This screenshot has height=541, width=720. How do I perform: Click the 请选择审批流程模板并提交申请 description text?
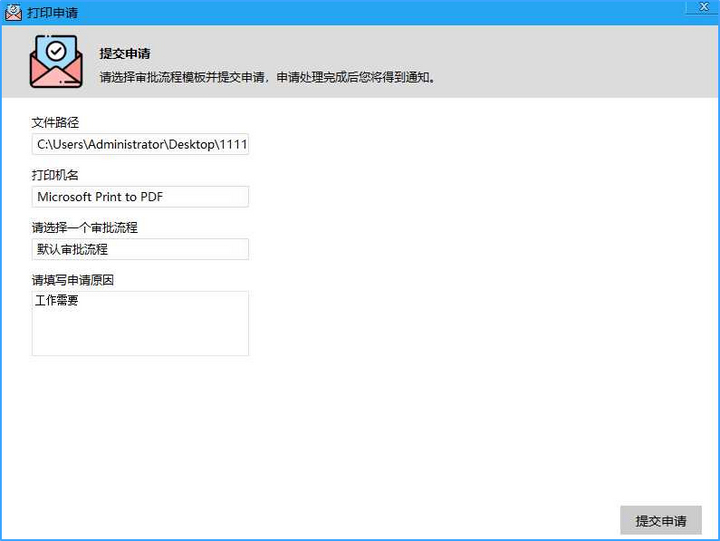(x=267, y=77)
